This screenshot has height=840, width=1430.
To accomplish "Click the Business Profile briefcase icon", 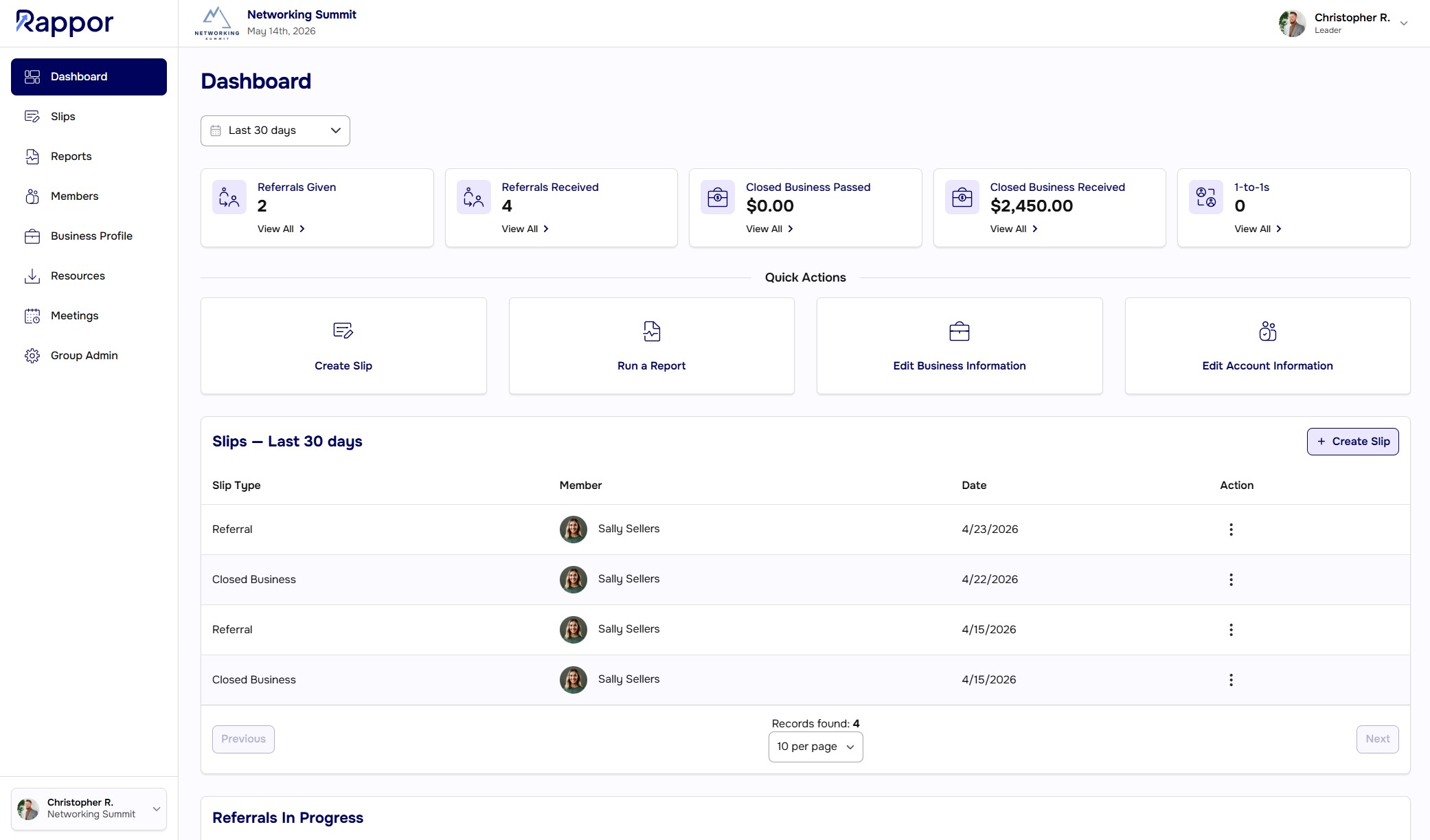I will click(x=32, y=236).
